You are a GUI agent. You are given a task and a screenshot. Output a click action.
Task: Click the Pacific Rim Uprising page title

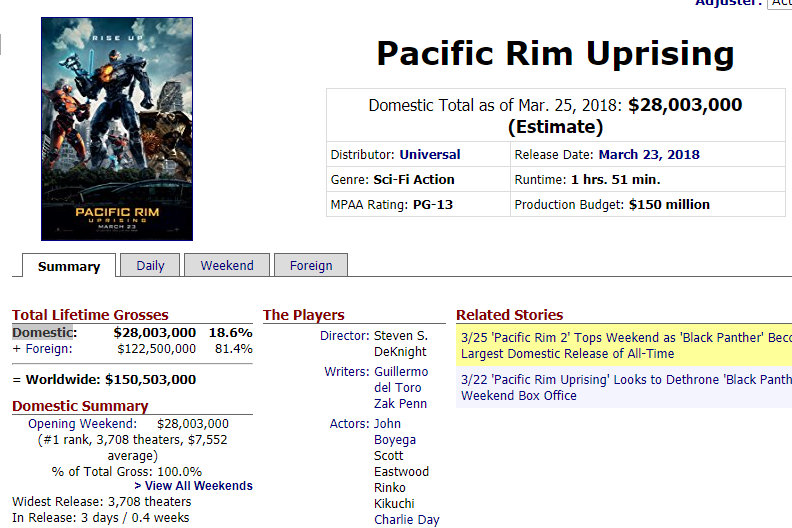pyautogui.click(x=556, y=54)
